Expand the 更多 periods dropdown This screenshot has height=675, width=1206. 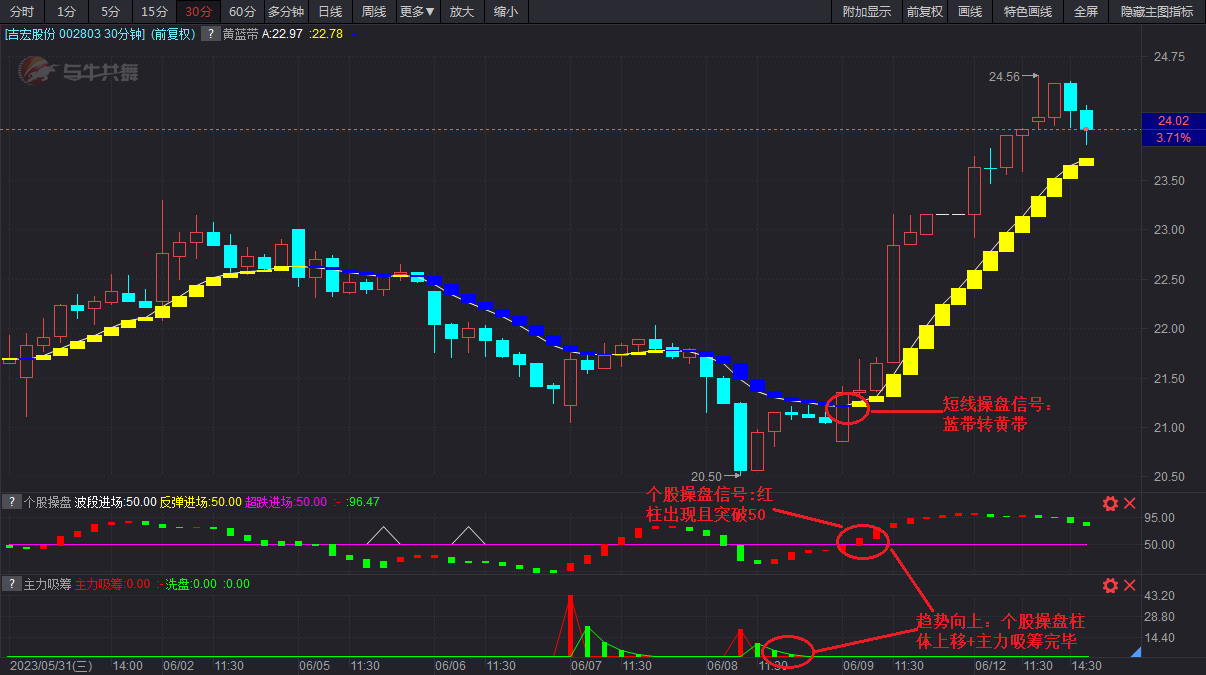coord(417,12)
